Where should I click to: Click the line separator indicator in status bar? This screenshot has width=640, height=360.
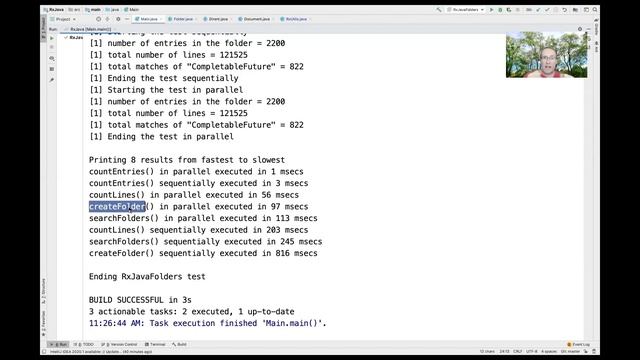(518, 351)
